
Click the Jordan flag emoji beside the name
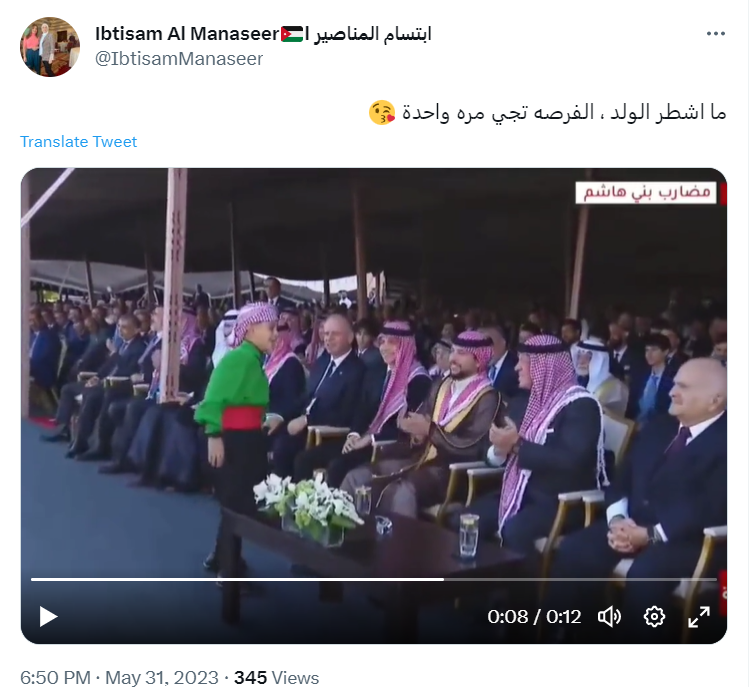292,34
